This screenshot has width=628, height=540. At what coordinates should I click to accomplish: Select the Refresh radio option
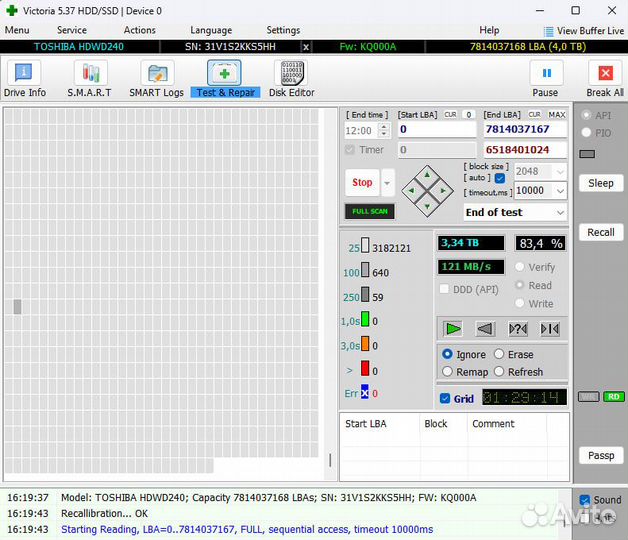point(499,372)
